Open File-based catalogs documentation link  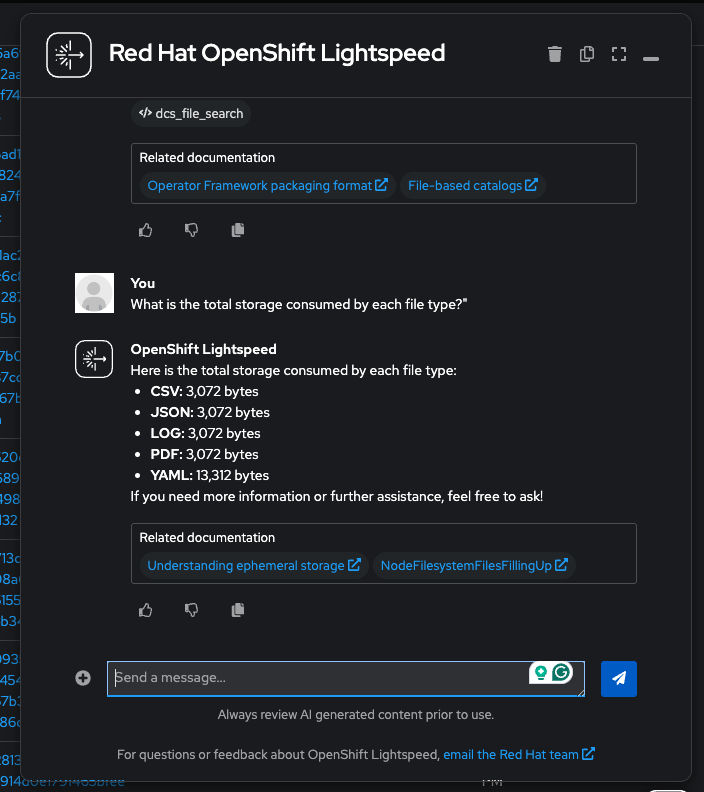pyautogui.click(x=473, y=186)
